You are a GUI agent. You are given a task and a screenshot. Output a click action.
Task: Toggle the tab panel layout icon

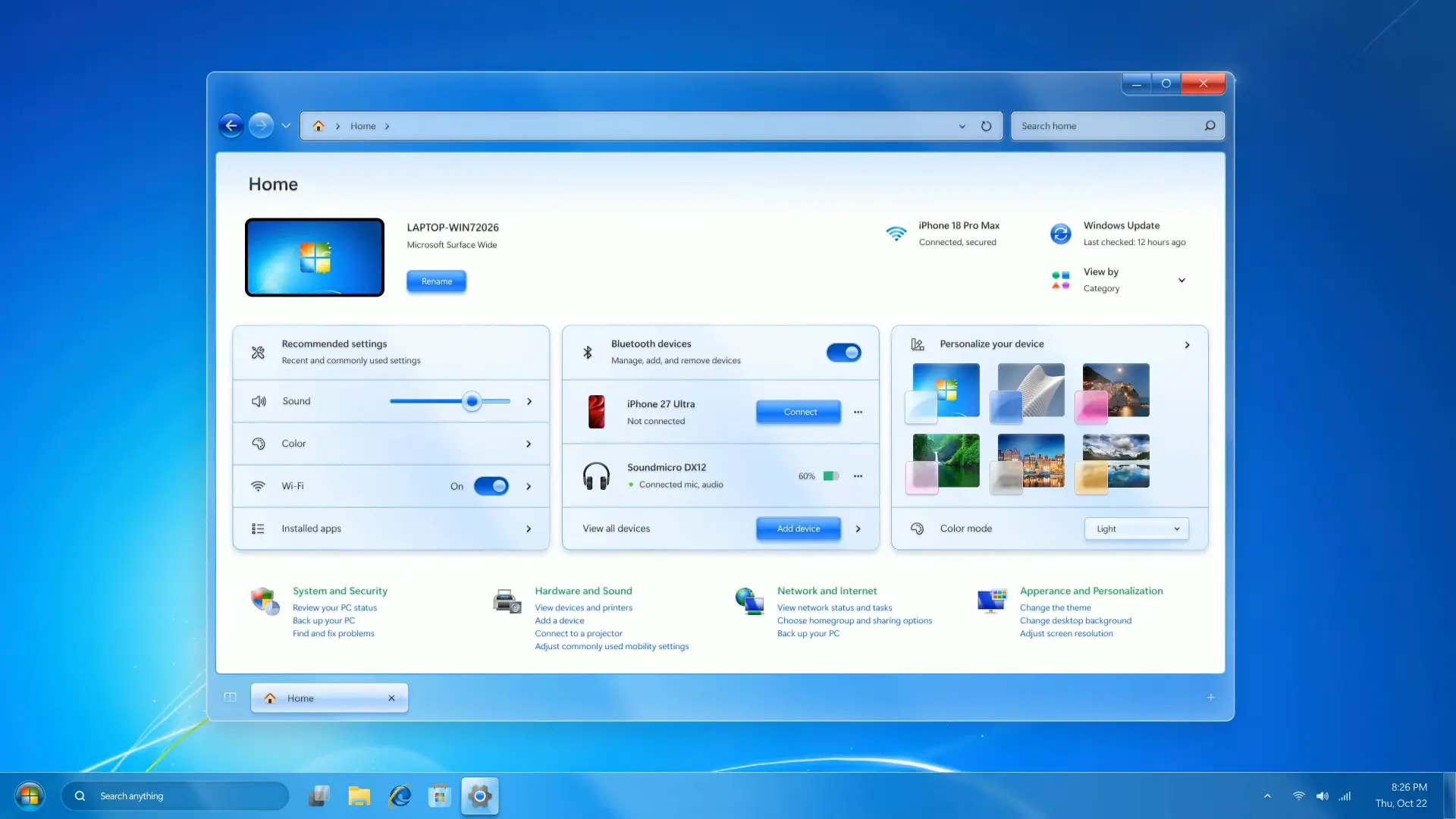coord(230,698)
